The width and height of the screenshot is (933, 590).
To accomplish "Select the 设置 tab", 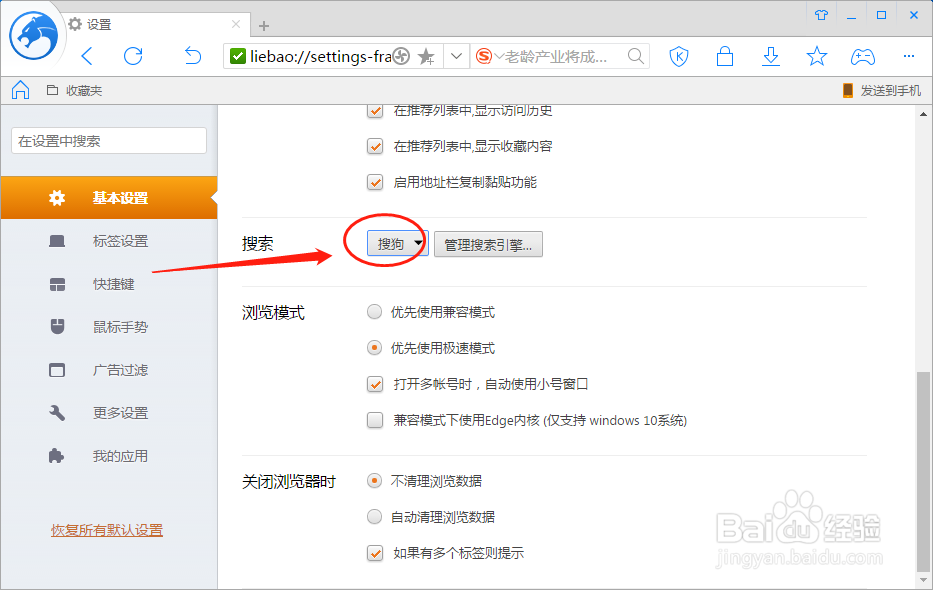I will 155,24.
